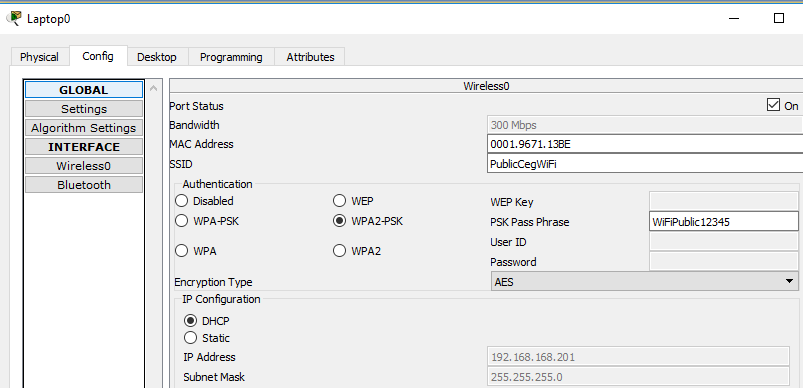Viewport: 803px width, 388px height.
Task: Click the sidebar scroll up arrow
Action: [x=153, y=89]
